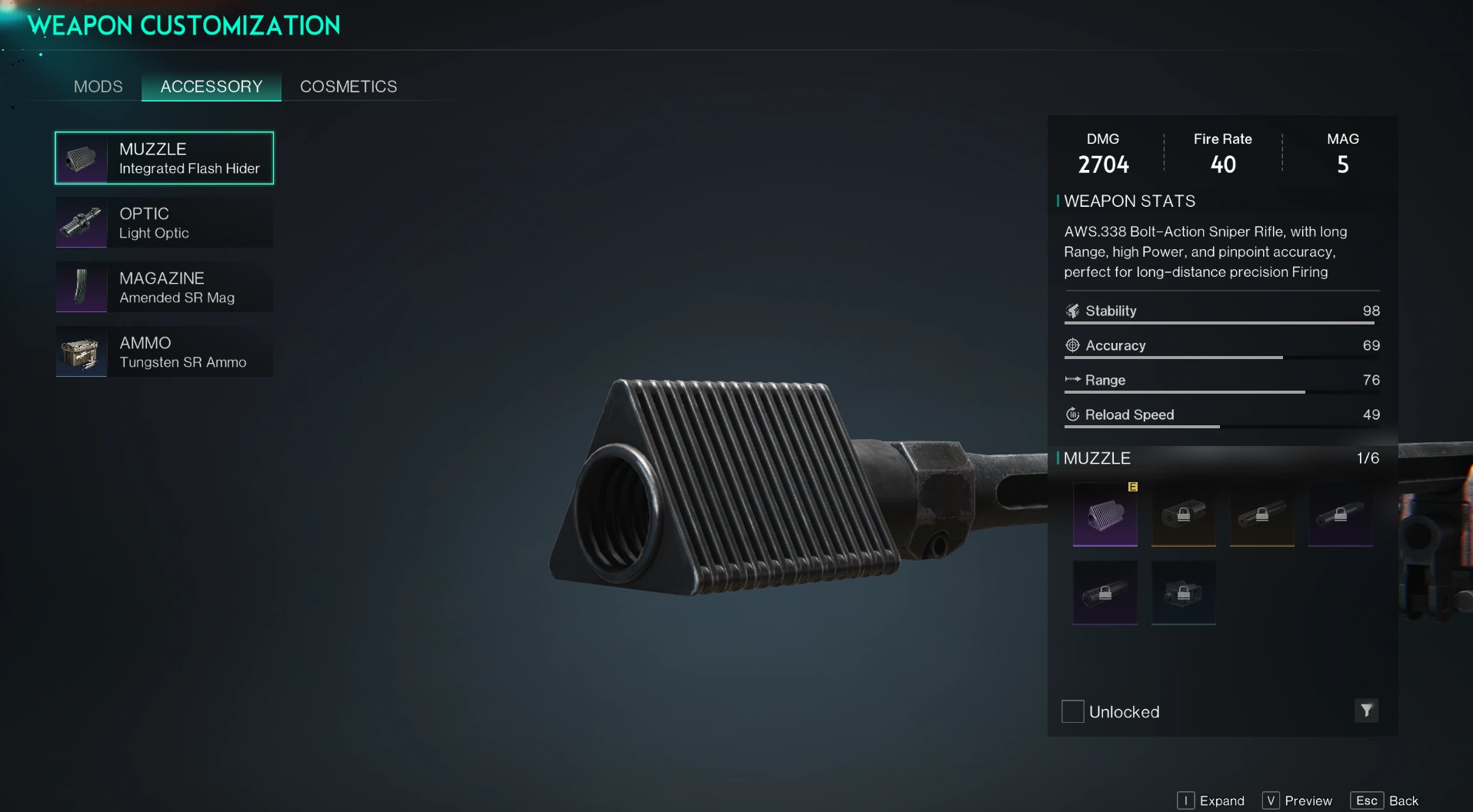Switch to the MODS tab

[98, 87]
